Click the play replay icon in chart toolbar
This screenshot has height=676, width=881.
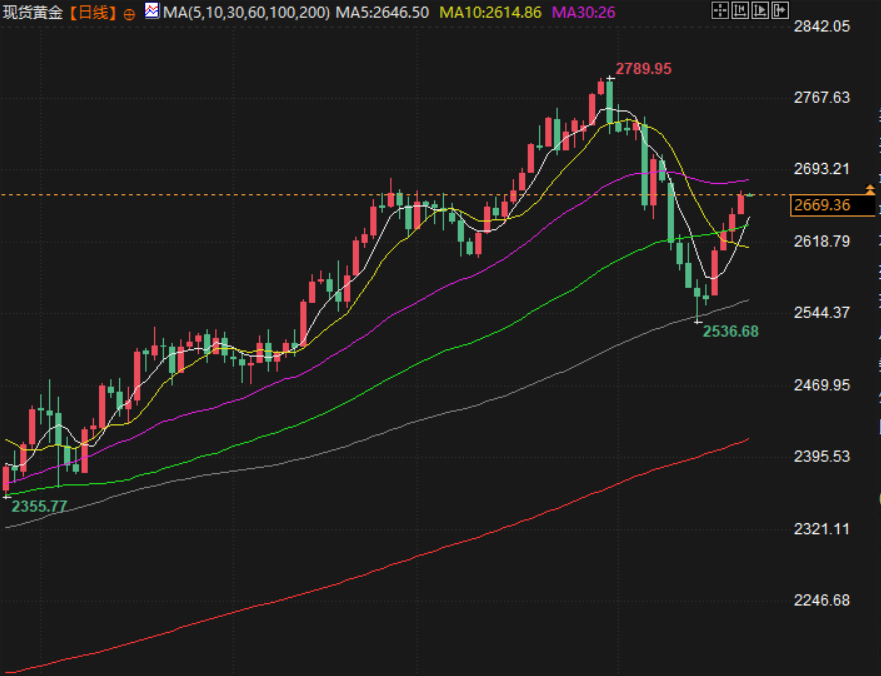coord(759,12)
